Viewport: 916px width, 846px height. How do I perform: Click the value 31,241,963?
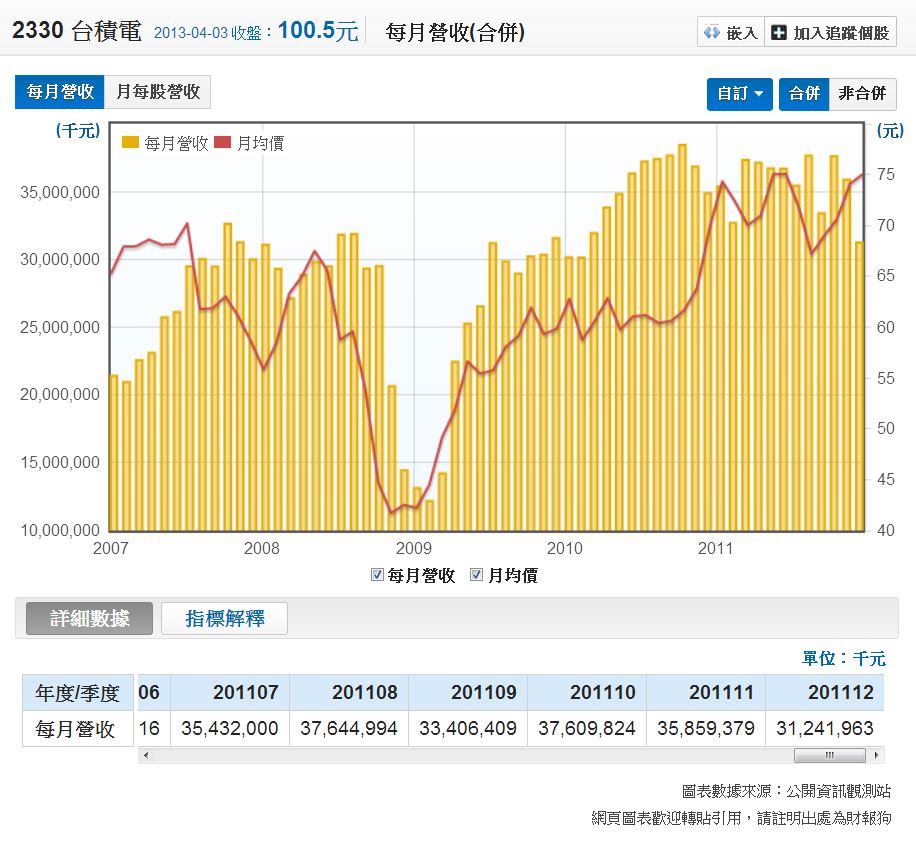coord(825,728)
